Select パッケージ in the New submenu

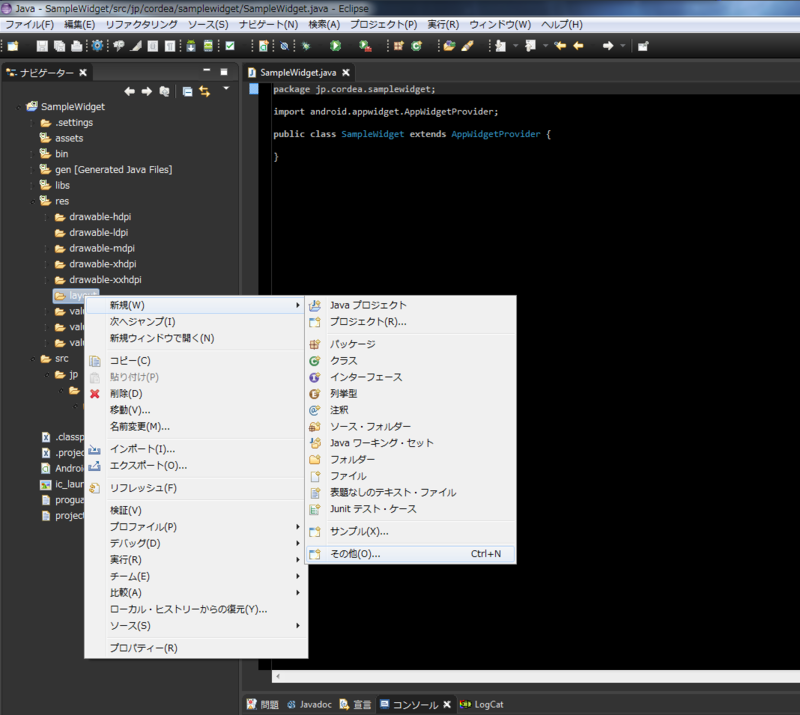(411, 344)
